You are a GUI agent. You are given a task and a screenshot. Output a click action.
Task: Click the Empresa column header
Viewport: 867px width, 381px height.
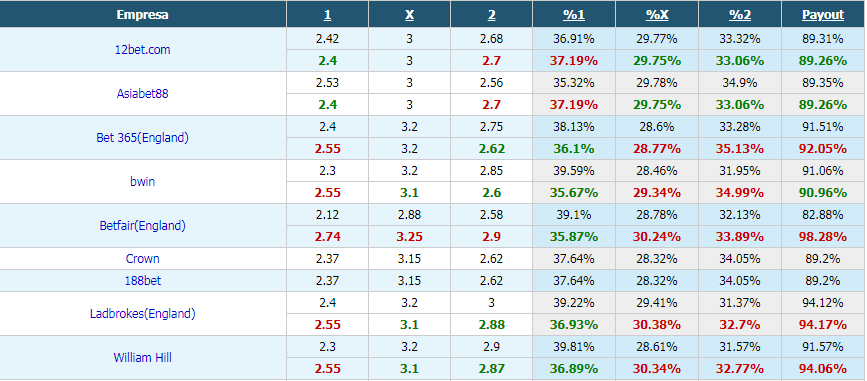[143, 15]
